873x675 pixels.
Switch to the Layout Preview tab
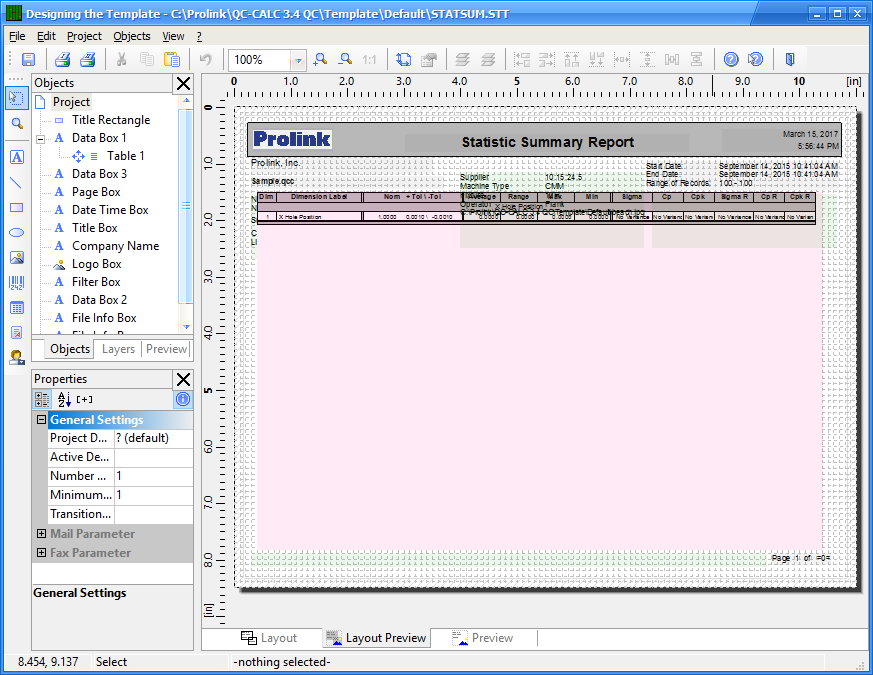(x=376, y=638)
